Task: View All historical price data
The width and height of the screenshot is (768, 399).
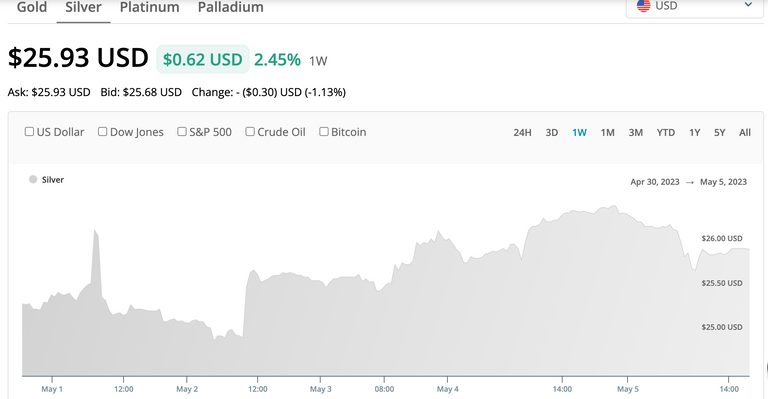Action: [744, 133]
